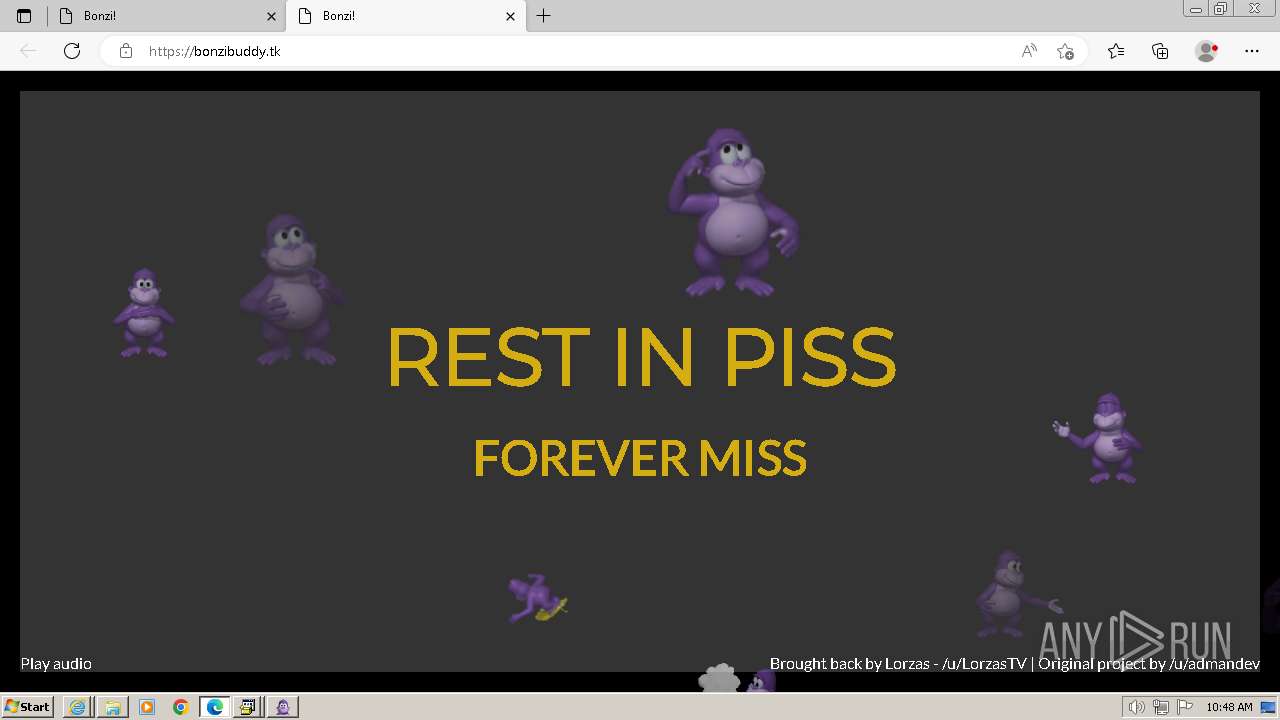Close the active Bonzi! tab
This screenshot has height=720, width=1280.
click(510, 16)
